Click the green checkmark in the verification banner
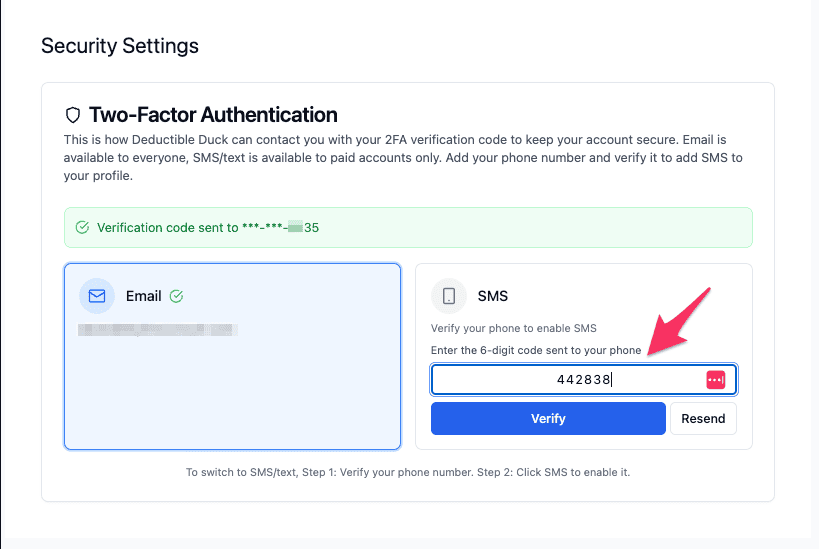The image size is (819, 549). [x=83, y=228]
